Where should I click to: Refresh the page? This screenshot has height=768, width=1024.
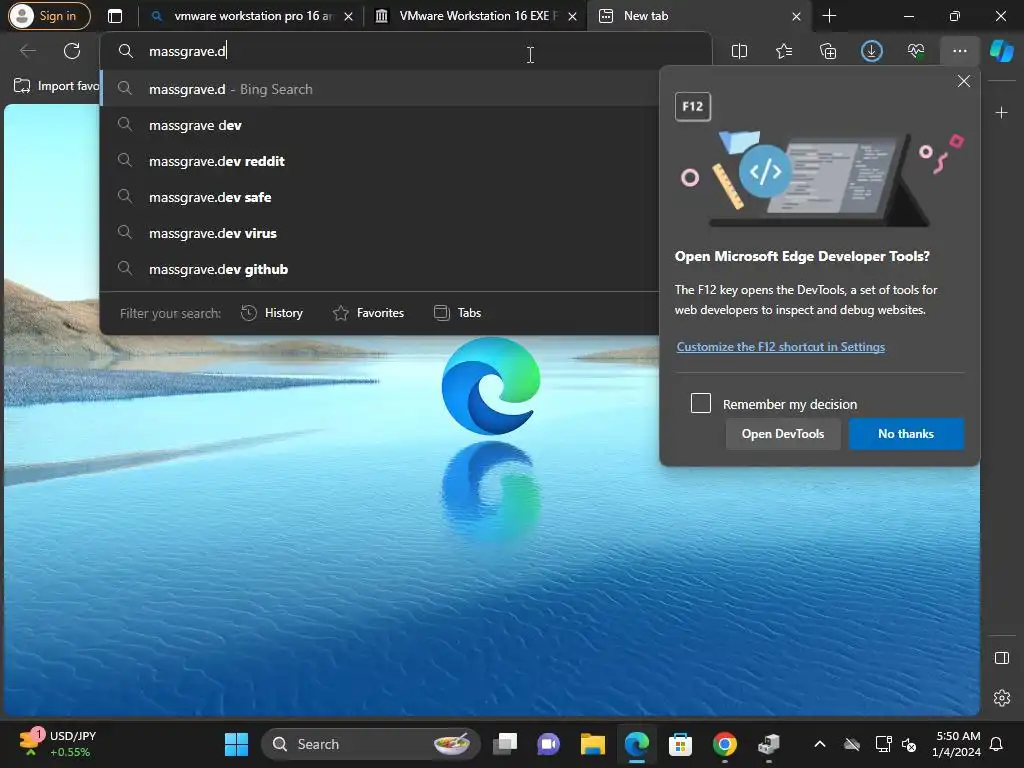(x=72, y=51)
